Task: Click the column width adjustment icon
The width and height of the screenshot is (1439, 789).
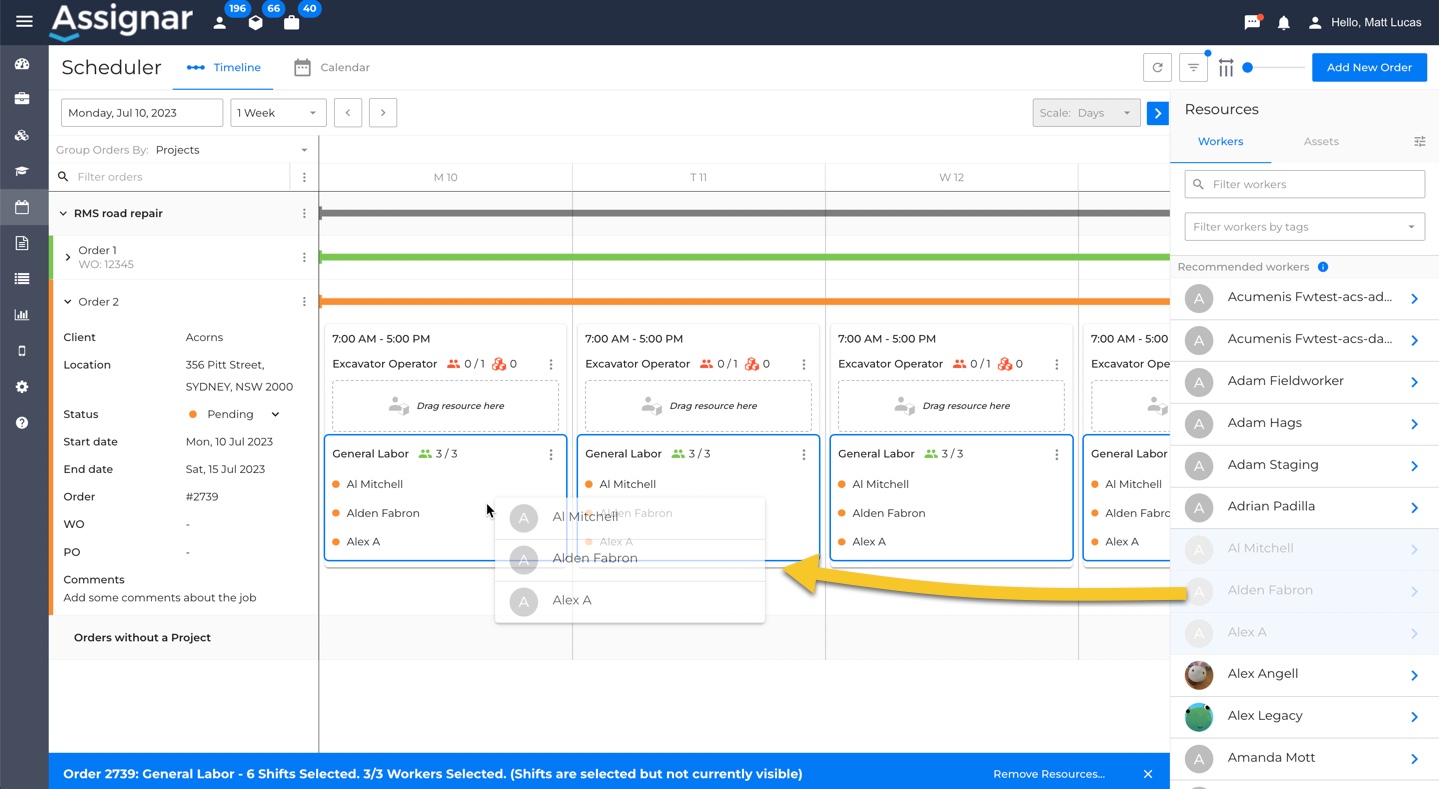Action: click(1227, 67)
